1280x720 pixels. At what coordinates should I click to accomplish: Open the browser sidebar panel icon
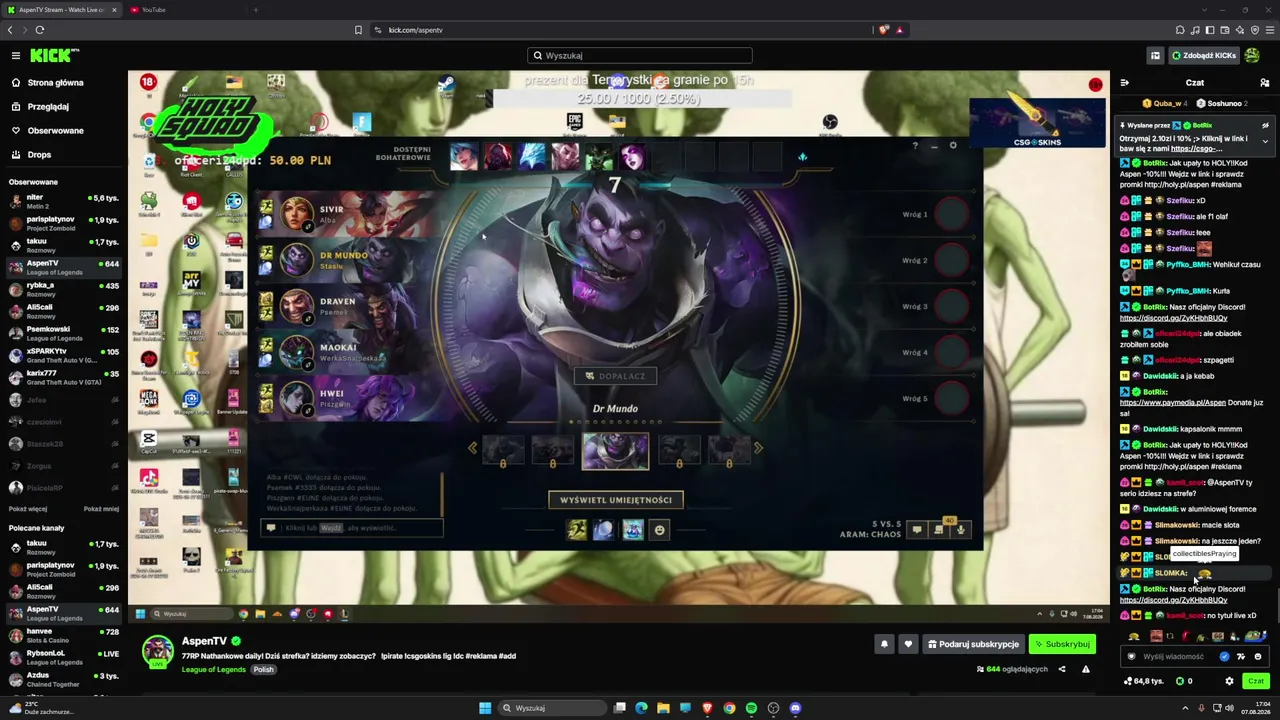point(1210,30)
